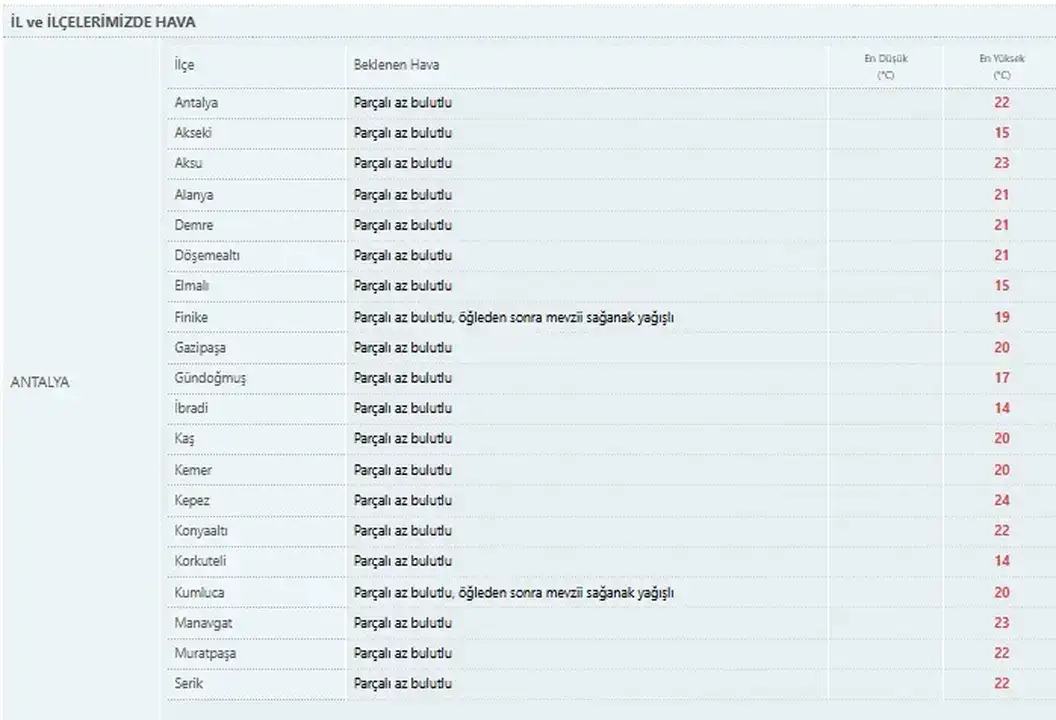Click the İlçe column header
This screenshot has height=720, width=1056.
pos(184,65)
